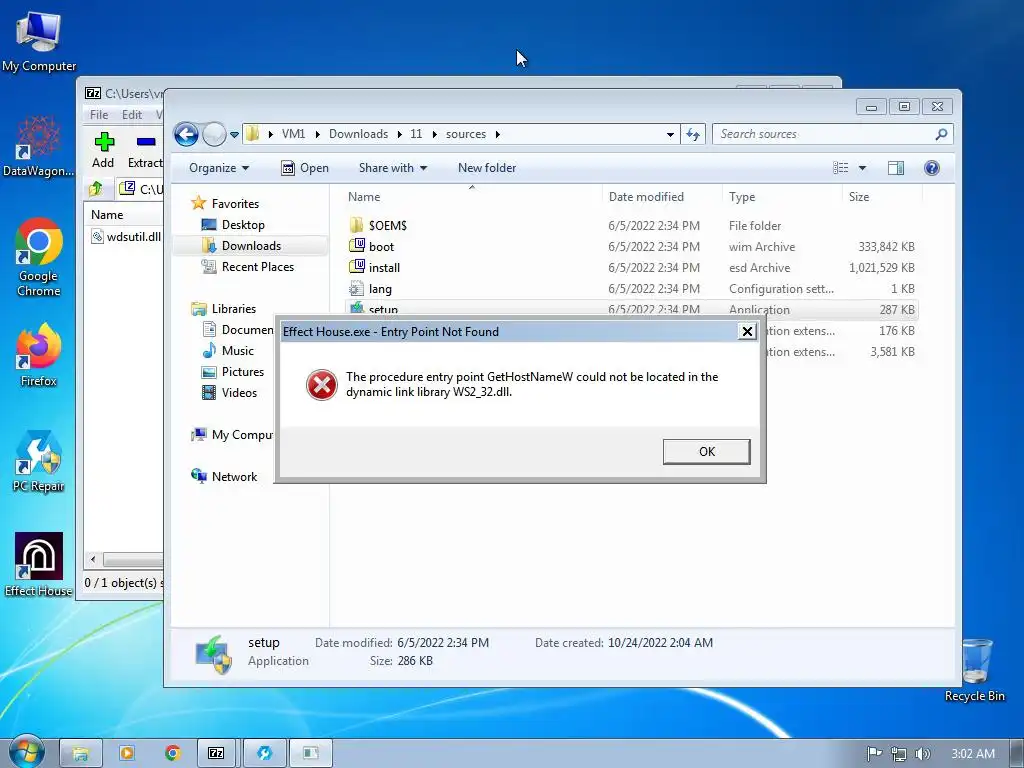The height and width of the screenshot is (768, 1024).
Task: Open the Firefox desktop shortcut
Action: point(39,355)
